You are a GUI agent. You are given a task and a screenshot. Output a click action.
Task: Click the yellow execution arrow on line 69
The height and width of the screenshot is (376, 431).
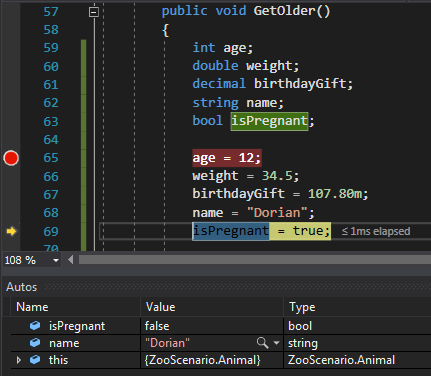(x=11, y=231)
